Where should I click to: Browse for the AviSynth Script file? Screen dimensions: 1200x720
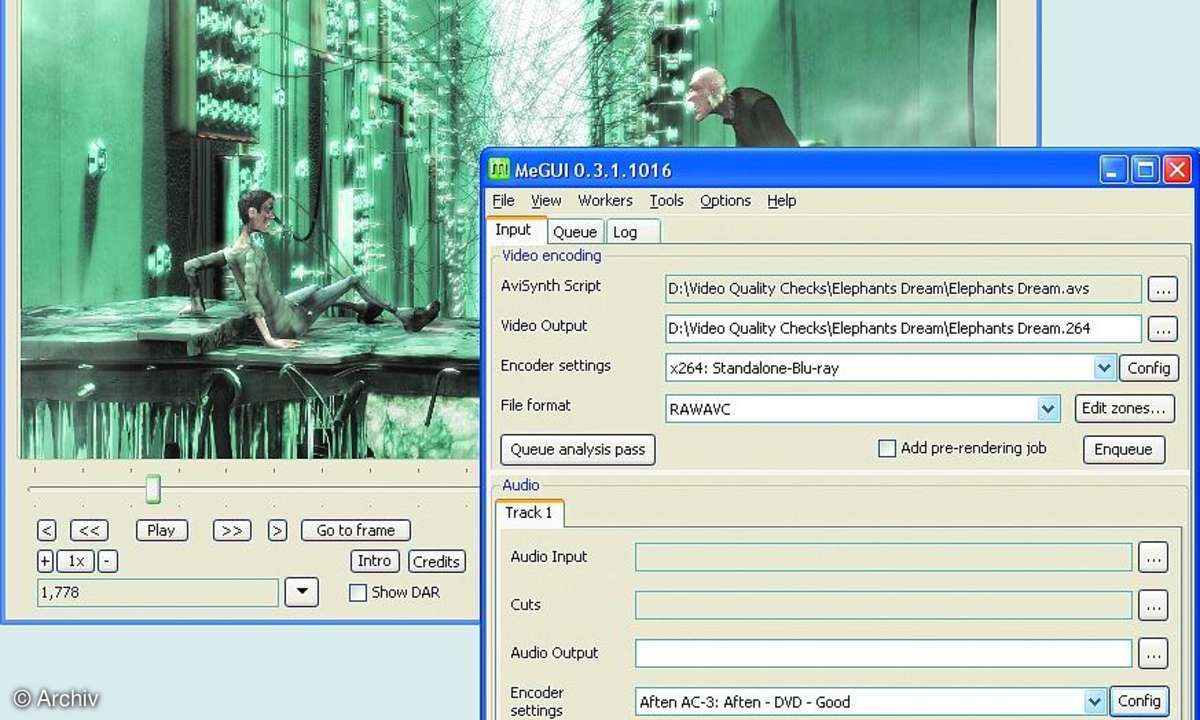coord(1162,289)
